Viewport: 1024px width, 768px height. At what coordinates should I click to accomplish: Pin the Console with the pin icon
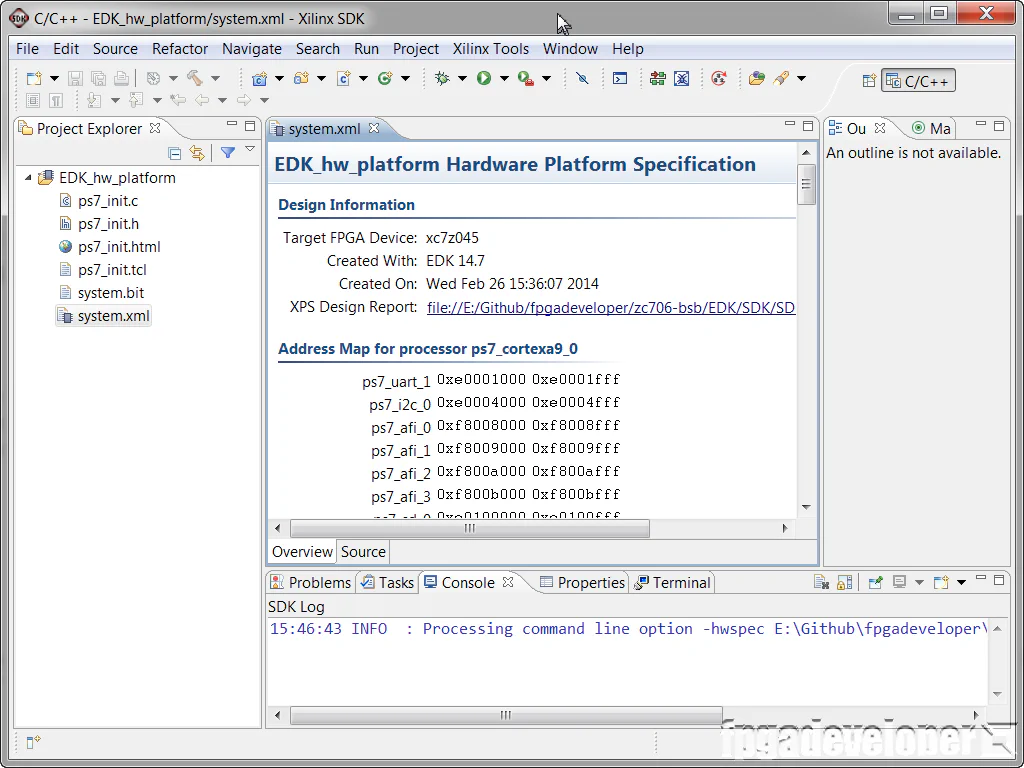pyautogui.click(x=875, y=582)
